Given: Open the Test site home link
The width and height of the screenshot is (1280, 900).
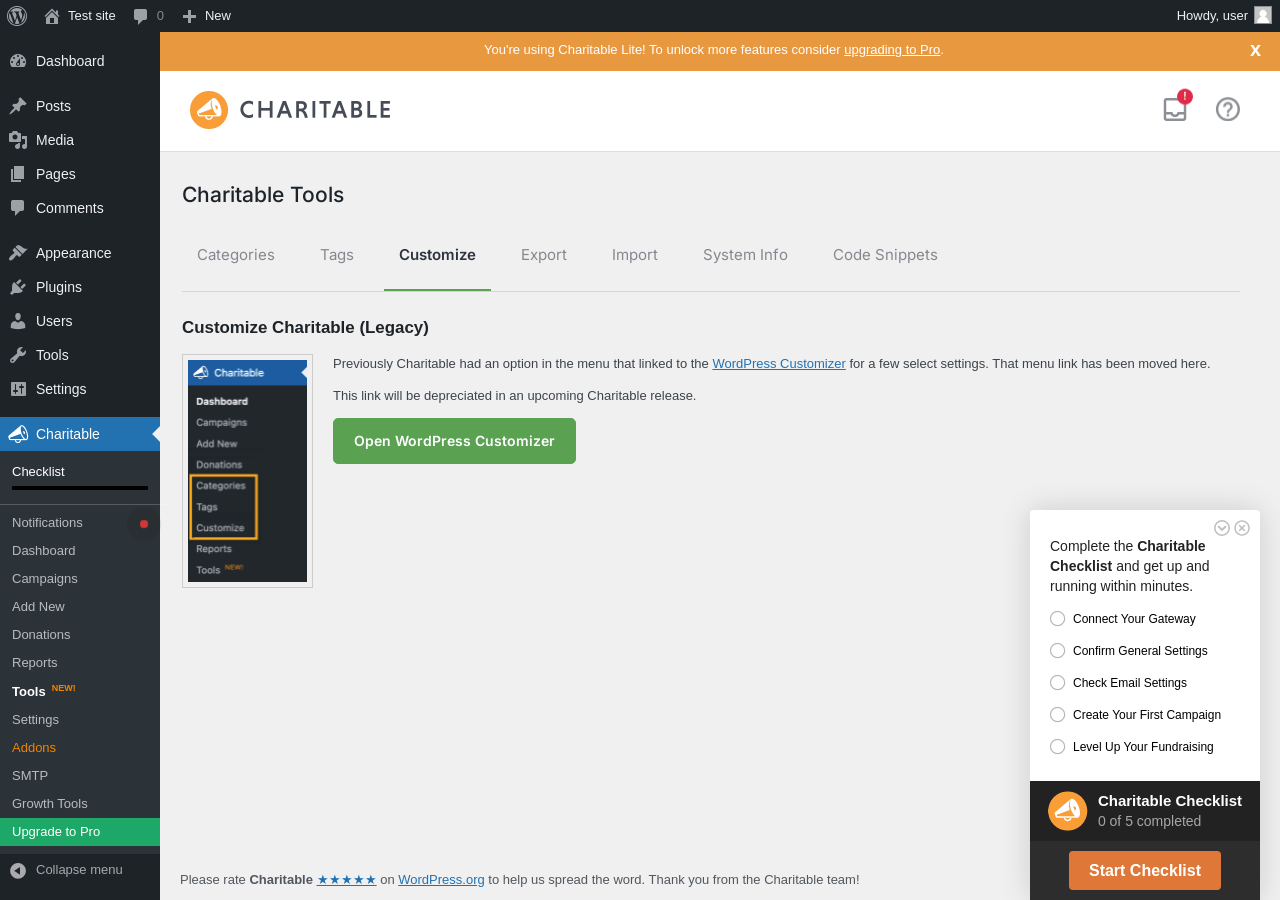Looking at the screenshot, I should [80, 16].
